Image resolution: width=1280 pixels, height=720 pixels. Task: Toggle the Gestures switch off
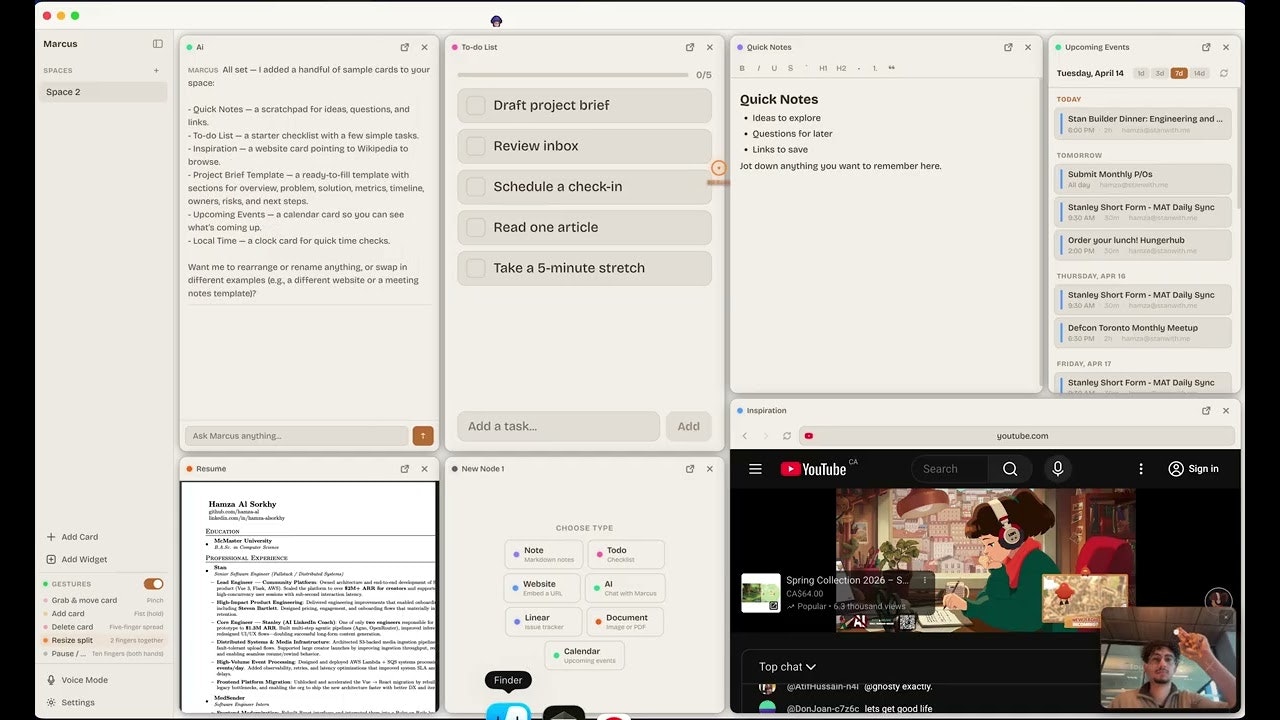coord(153,584)
